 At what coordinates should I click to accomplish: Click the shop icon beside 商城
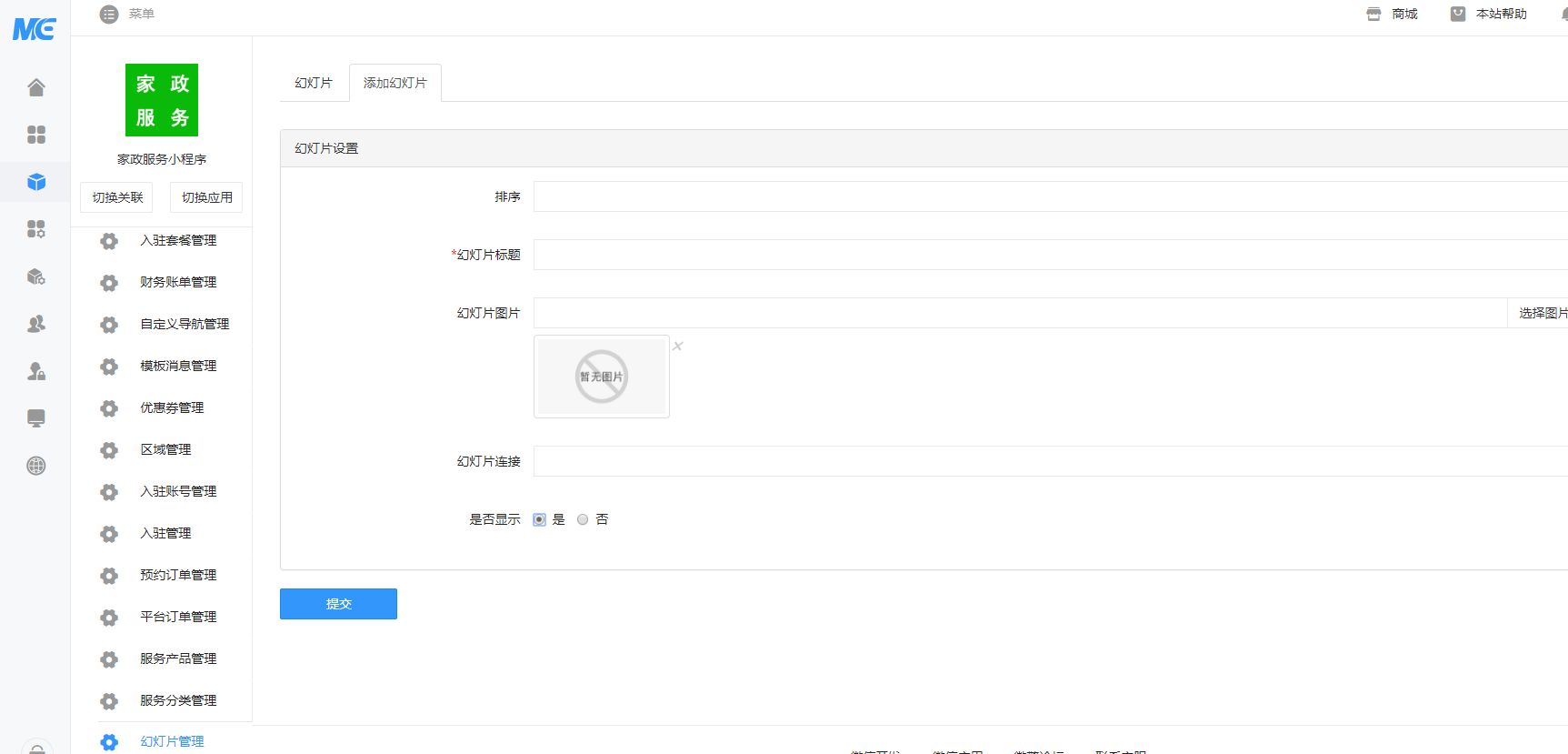coord(1373,14)
